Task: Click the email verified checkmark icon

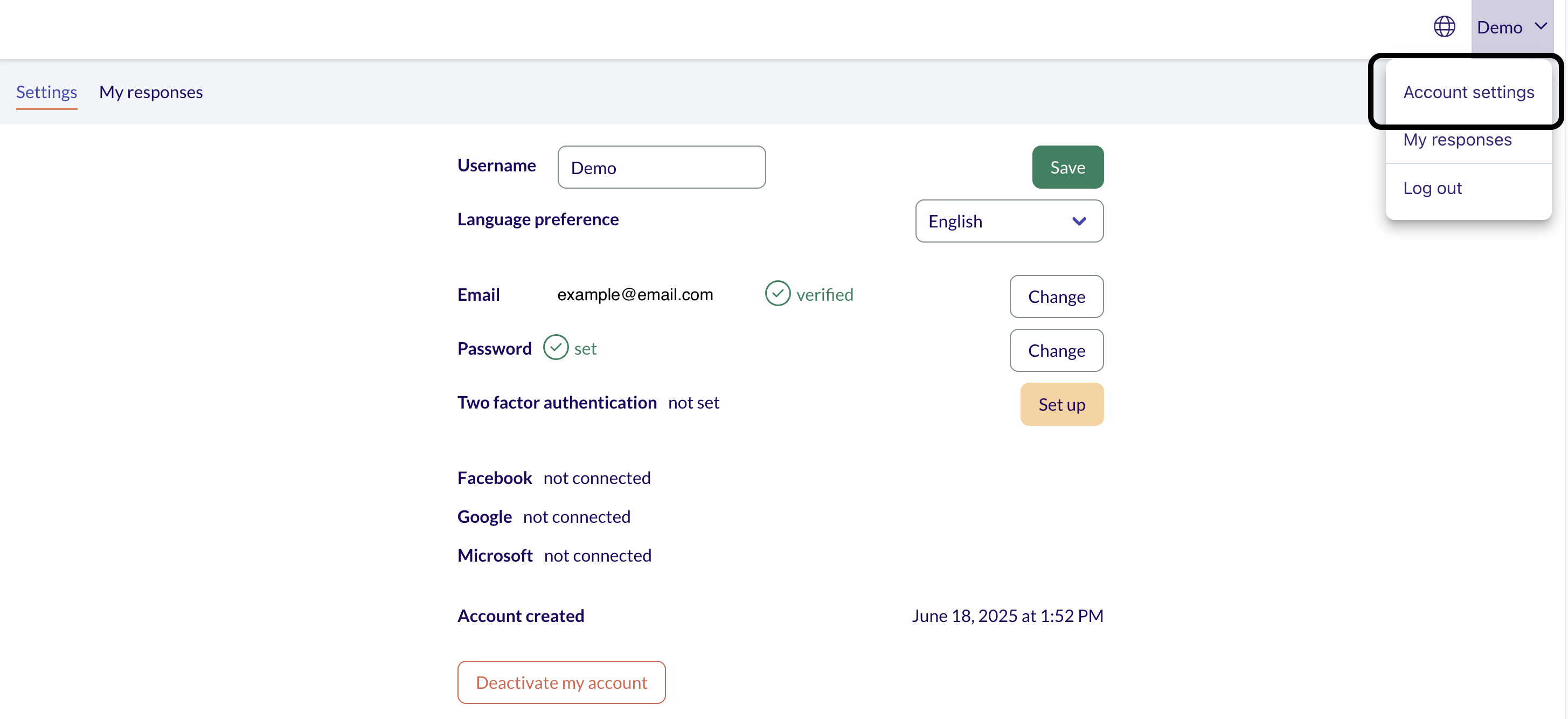Action: point(778,293)
